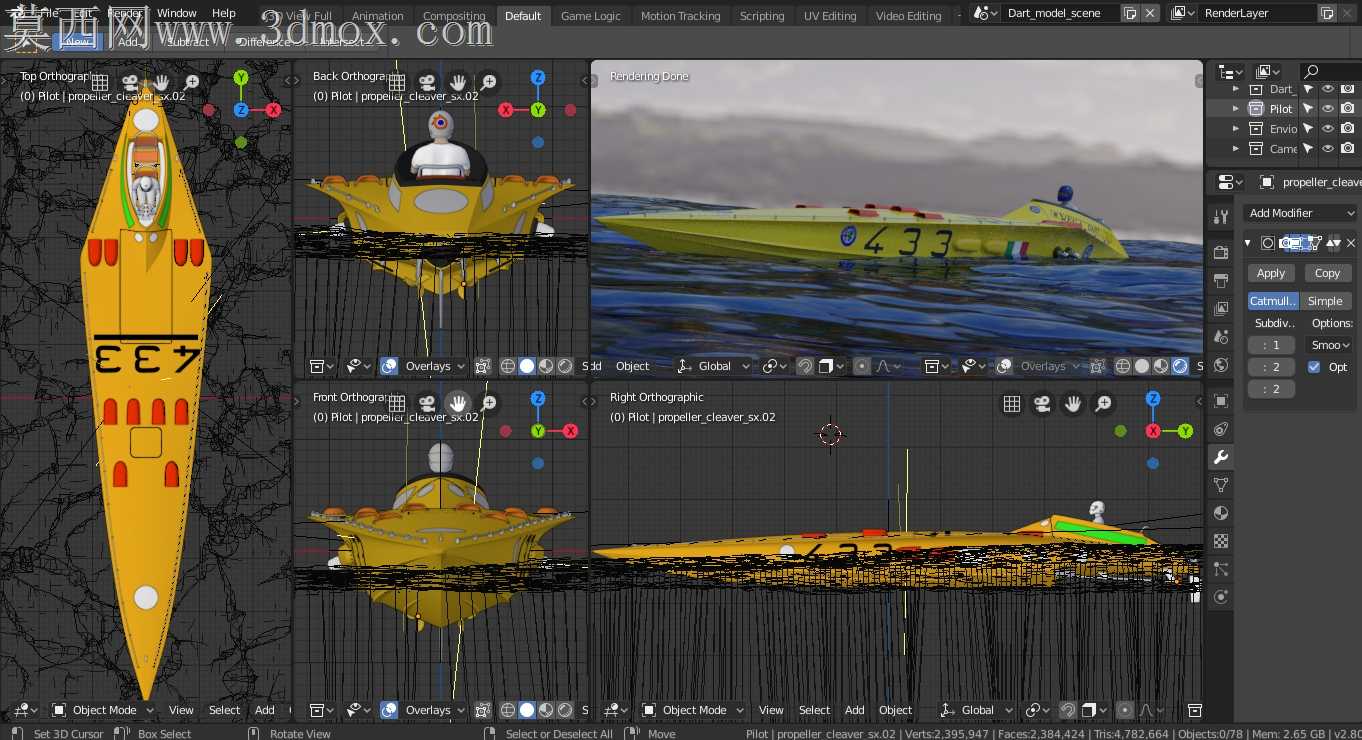Click subdivision value field showing 1
This screenshot has width=1362, height=740.
[x=1271, y=345]
